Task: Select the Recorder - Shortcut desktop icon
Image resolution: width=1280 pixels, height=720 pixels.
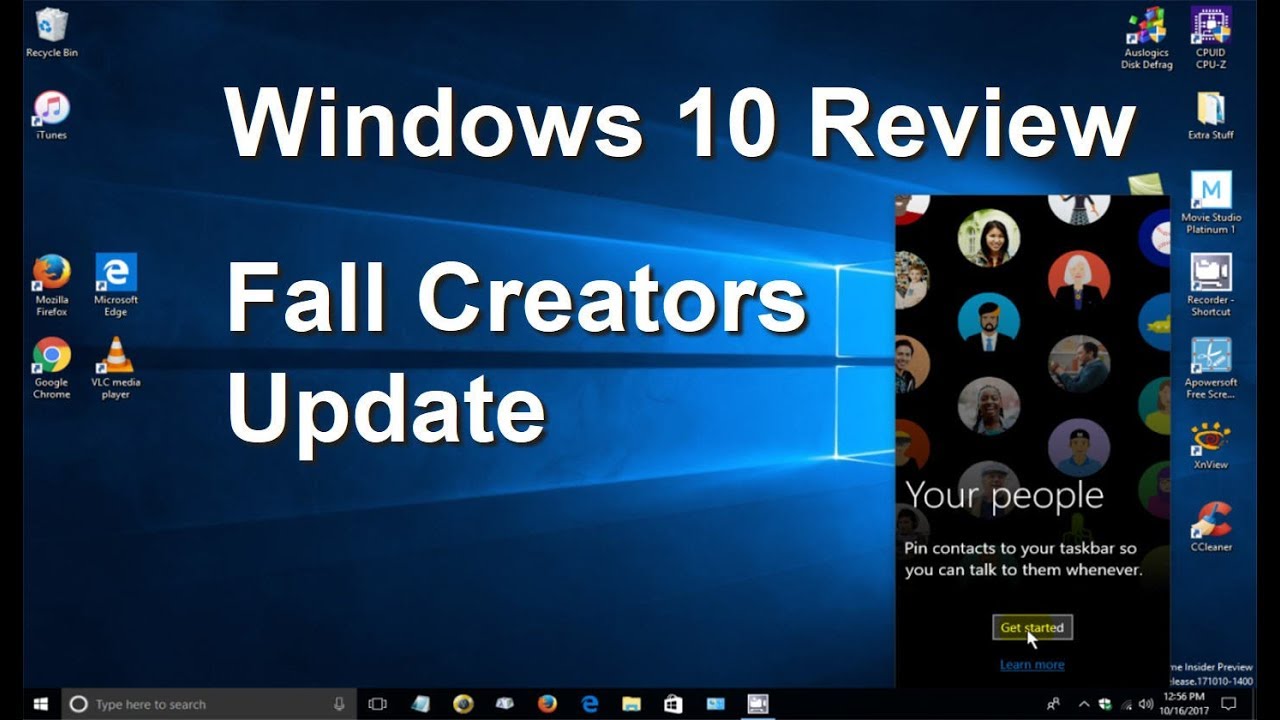Action: [x=1211, y=285]
